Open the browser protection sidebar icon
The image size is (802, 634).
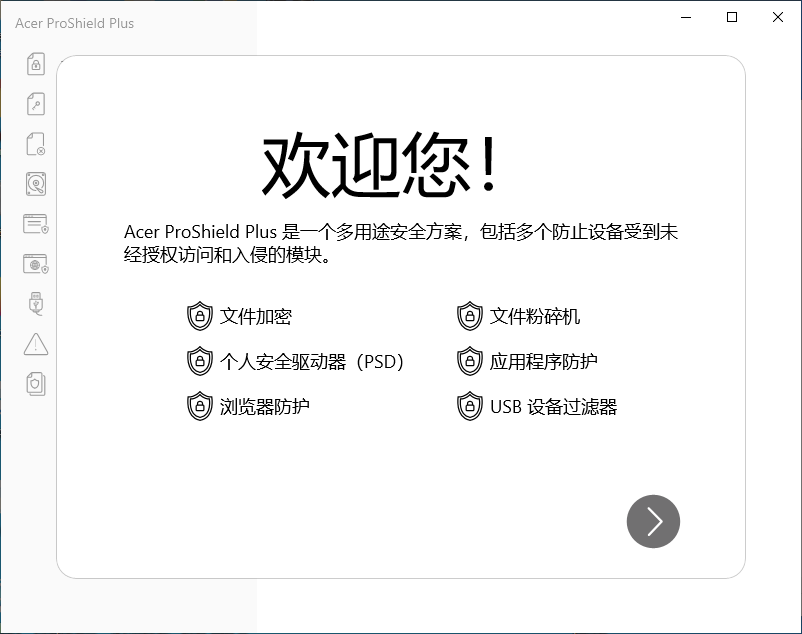35,263
